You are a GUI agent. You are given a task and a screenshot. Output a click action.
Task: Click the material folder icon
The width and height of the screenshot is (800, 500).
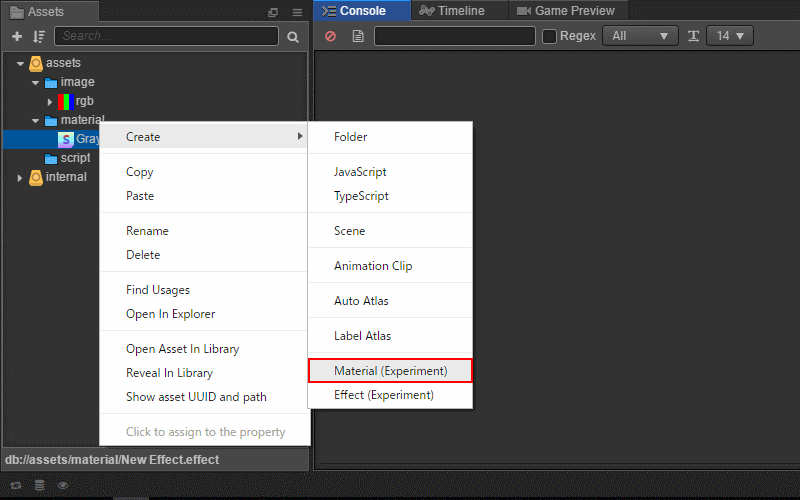click(x=51, y=121)
